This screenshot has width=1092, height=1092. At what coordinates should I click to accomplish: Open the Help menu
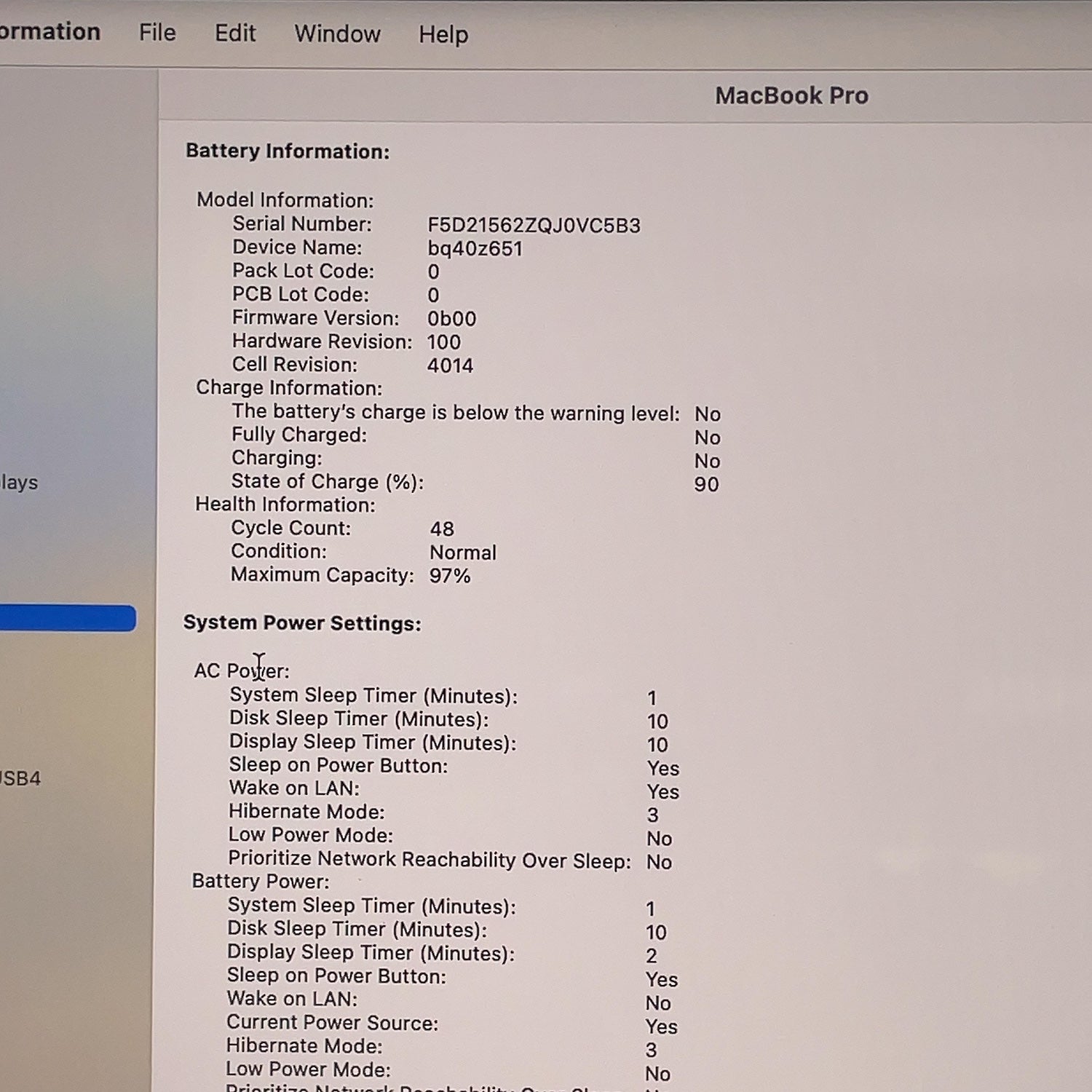point(443,35)
